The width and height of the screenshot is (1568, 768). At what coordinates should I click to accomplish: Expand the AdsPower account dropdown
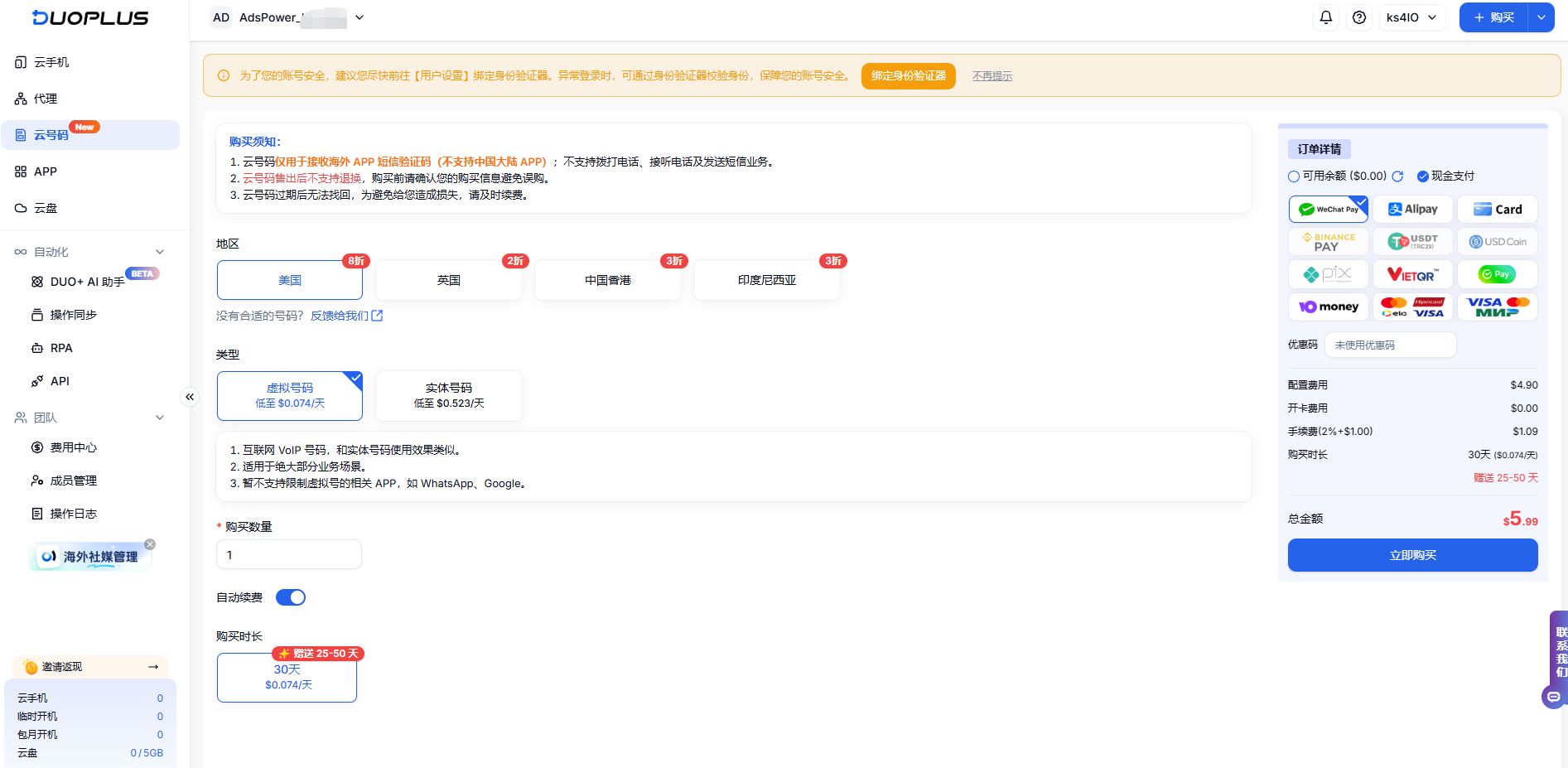(x=359, y=17)
